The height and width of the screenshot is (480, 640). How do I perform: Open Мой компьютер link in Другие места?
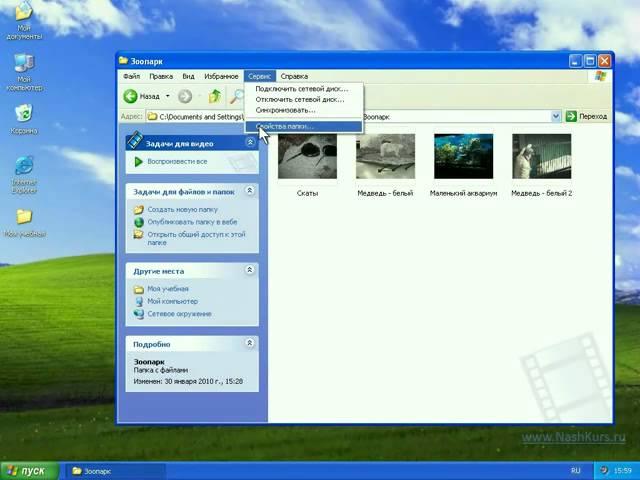click(172, 301)
